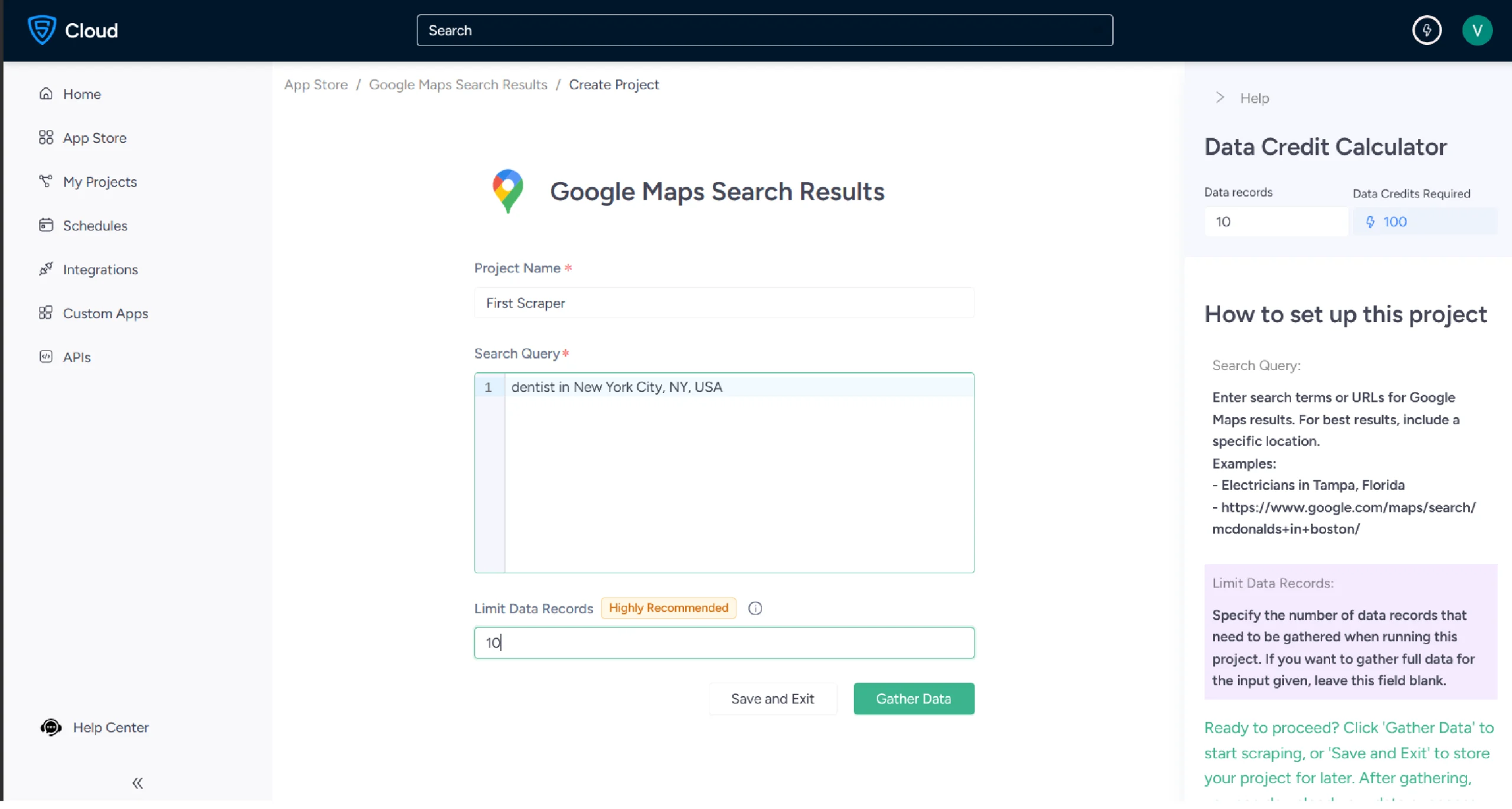Click the Cloud brand name text

pos(91,31)
